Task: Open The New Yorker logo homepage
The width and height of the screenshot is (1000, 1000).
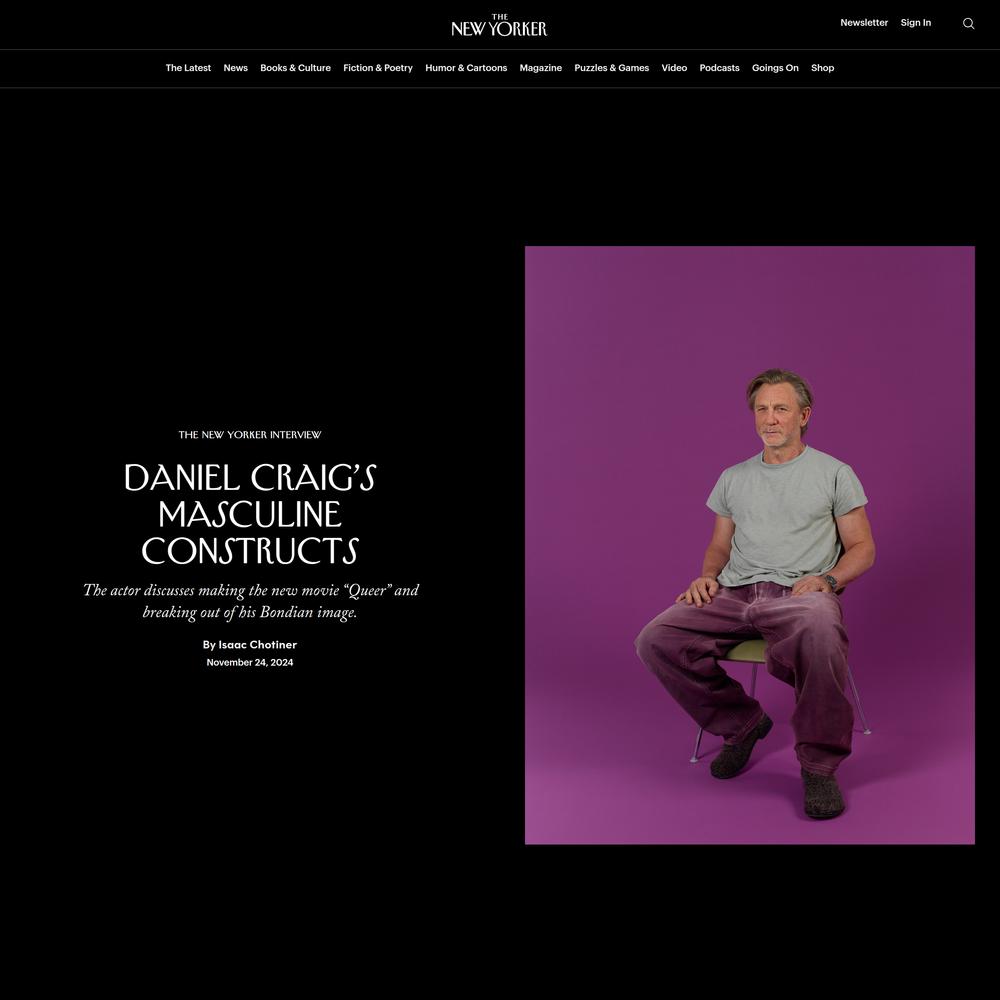Action: click(499, 25)
